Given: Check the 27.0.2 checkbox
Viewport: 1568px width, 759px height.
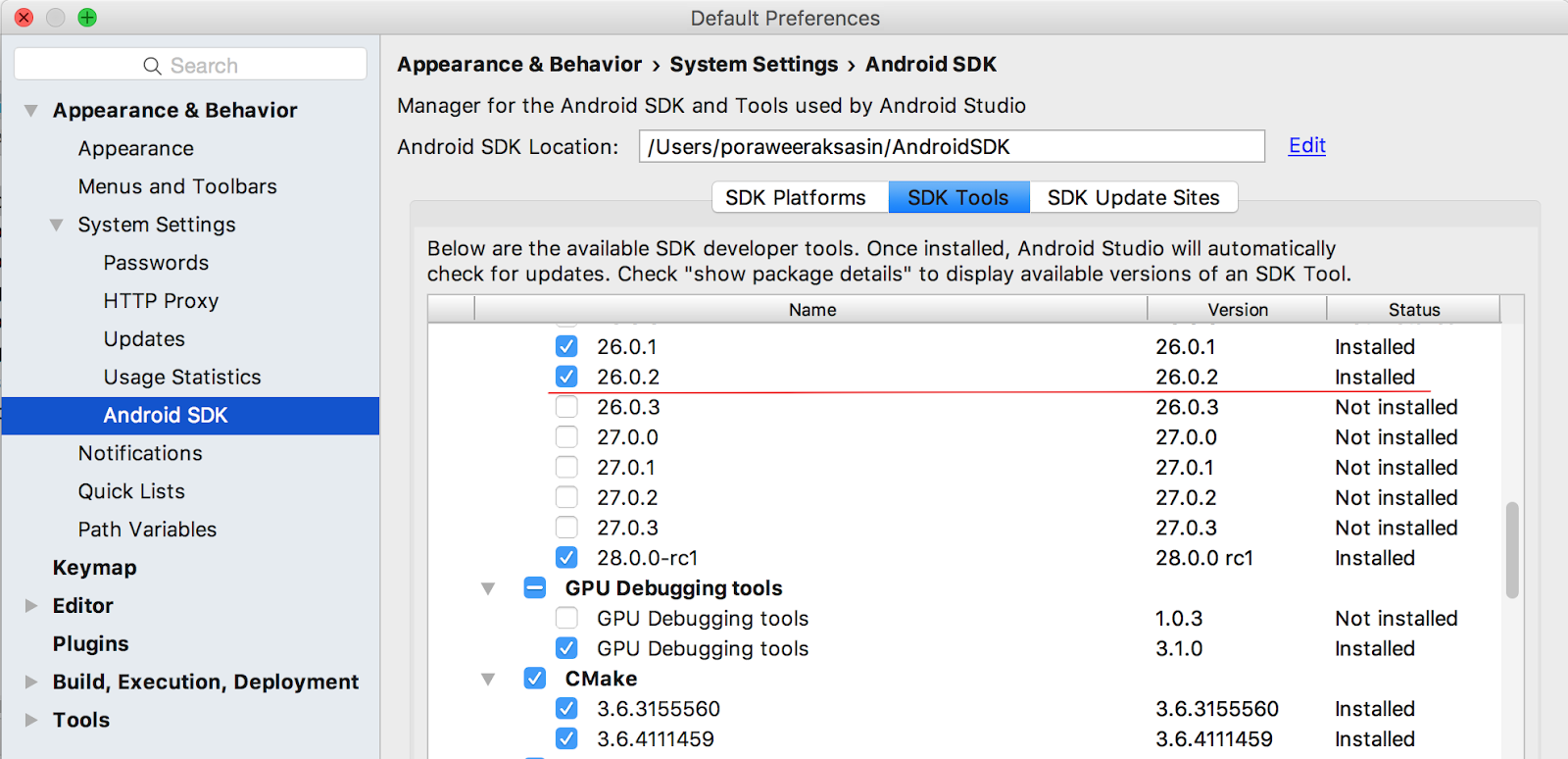Looking at the screenshot, I should tap(566, 497).
